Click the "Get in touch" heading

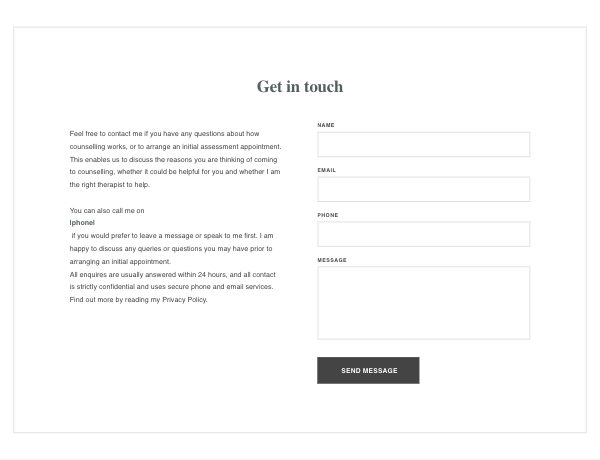click(x=299, y=87)
